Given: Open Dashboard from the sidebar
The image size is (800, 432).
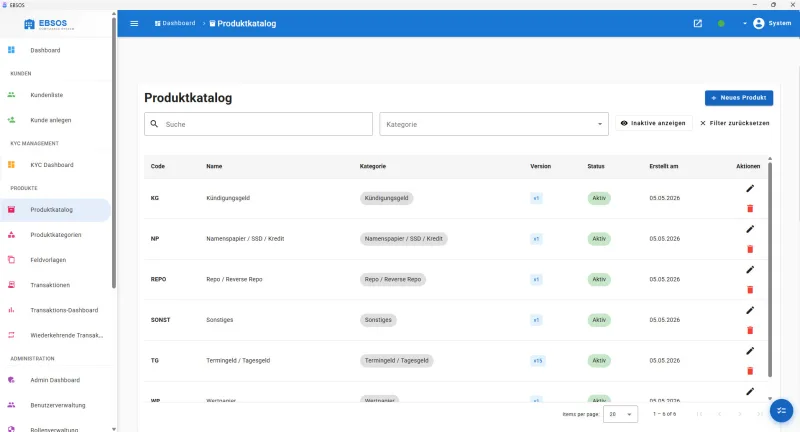Looking at the screenshot, I should 55,50.
